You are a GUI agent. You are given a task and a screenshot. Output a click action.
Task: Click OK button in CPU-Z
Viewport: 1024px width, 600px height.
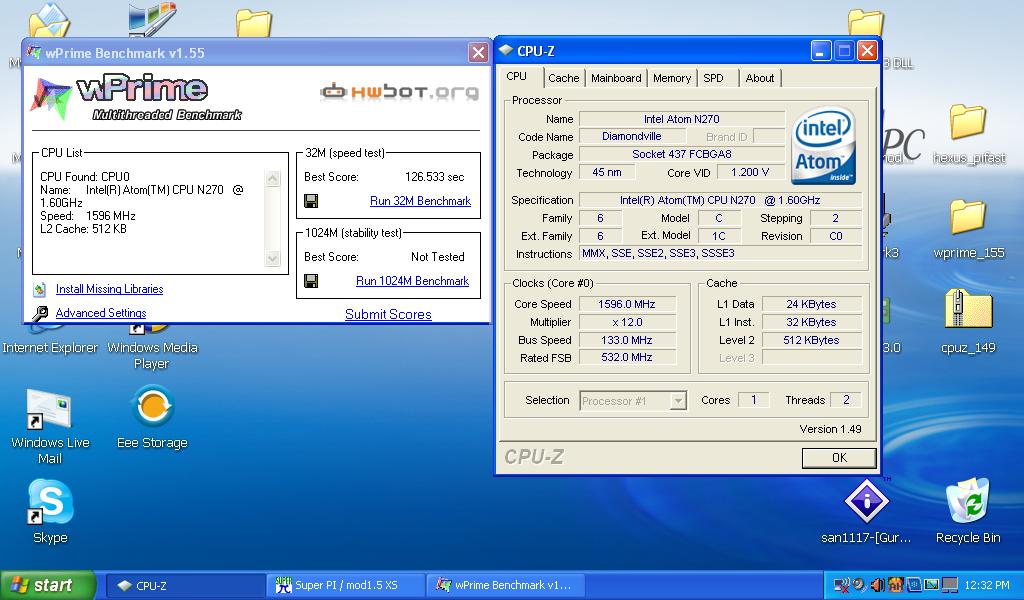coord(839,458)
